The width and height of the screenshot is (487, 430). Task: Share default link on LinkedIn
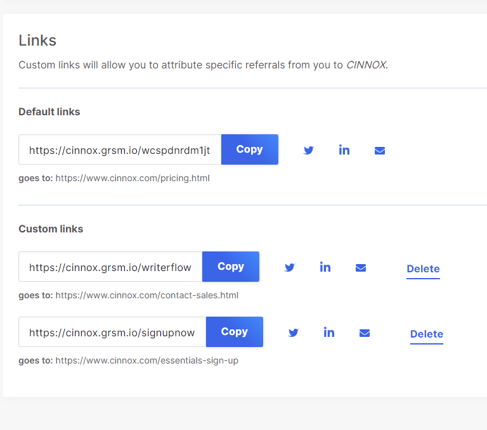click(344, 150)
